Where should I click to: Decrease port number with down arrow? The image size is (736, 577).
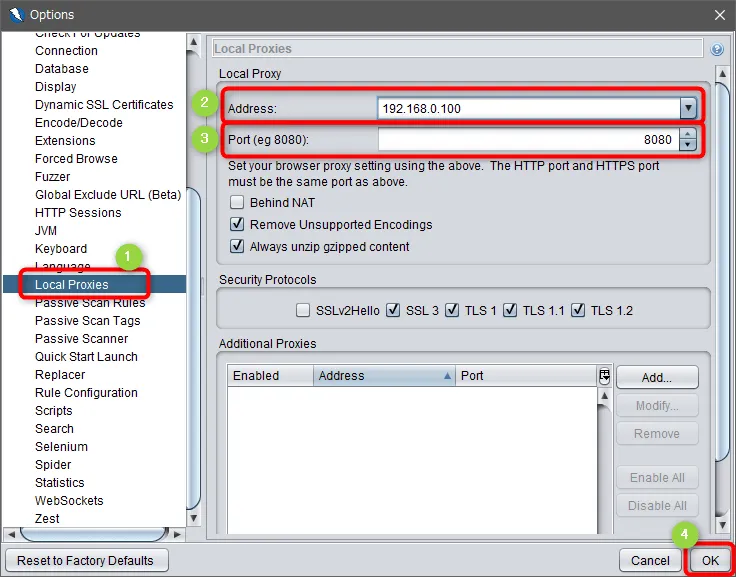coord(687,145)
